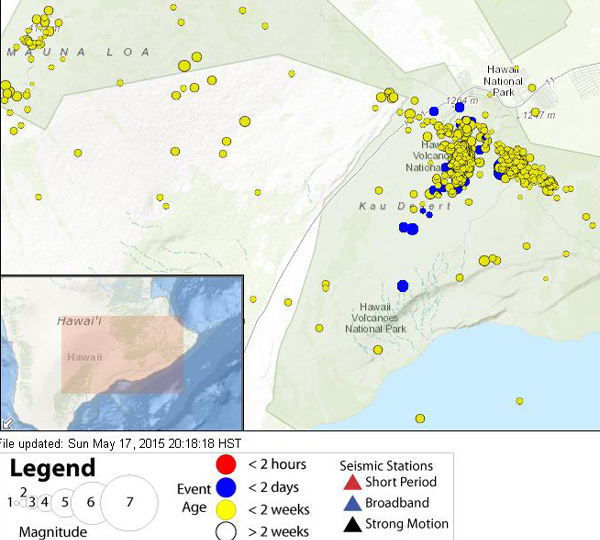Select the magnitude 5 circle in legend
Screen dimensions: 600x540
(x=64, y=501)
